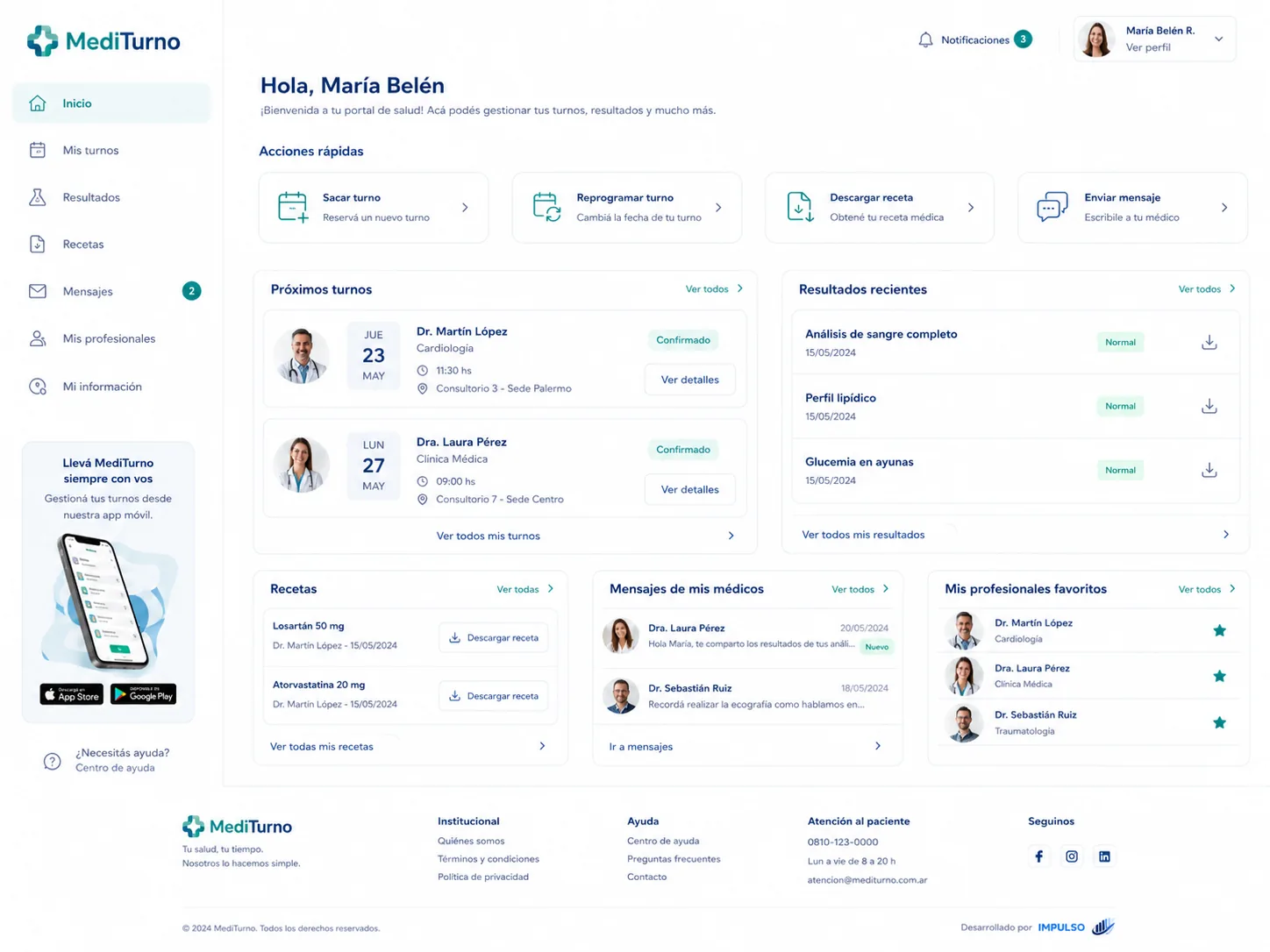Open the Facebook social icon in footer
The height and width of the screenshot is (952, 1270).
1038,856
